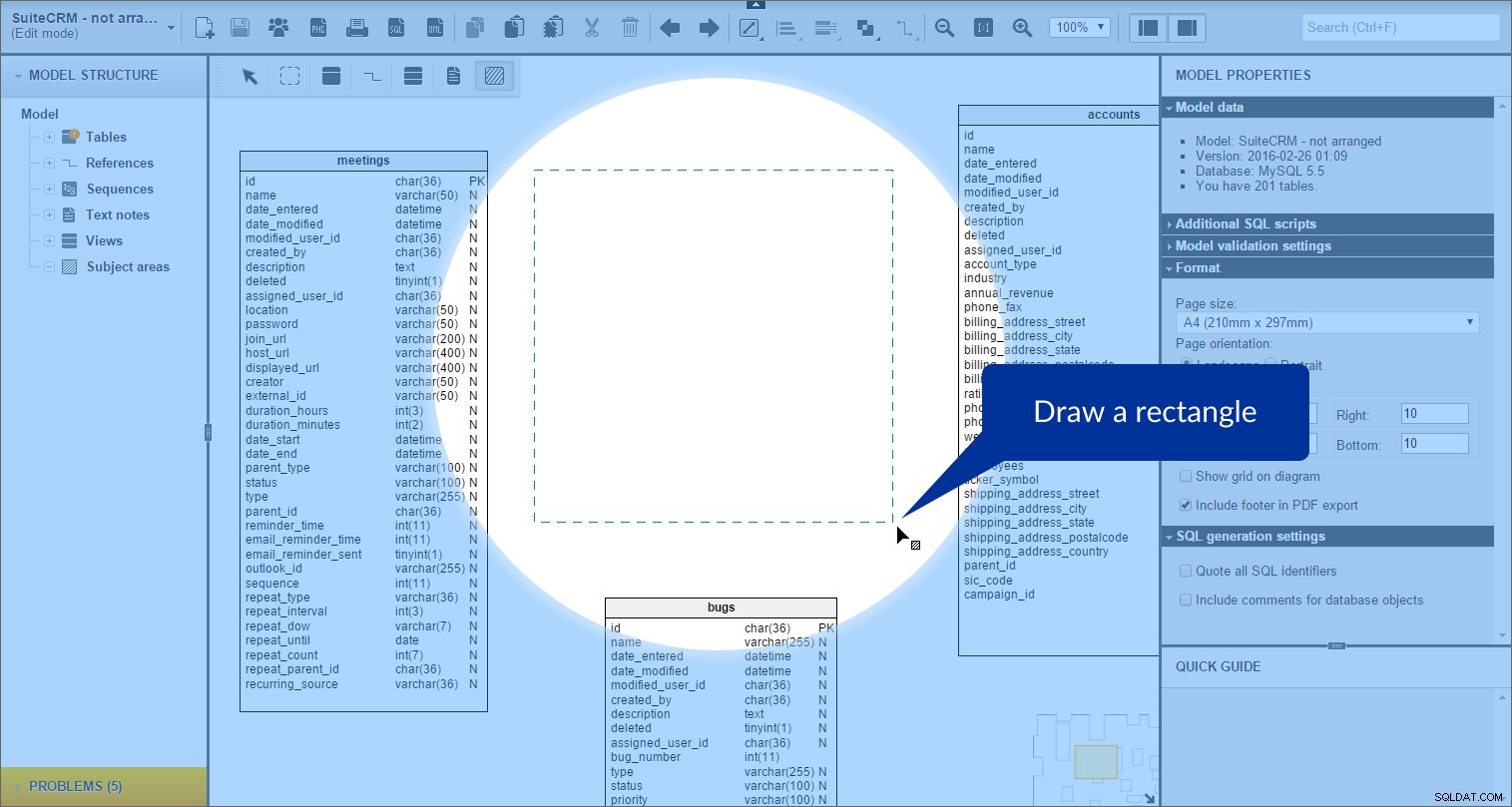Click the diagram minimap thumbnail

[x=1095, y=760]
